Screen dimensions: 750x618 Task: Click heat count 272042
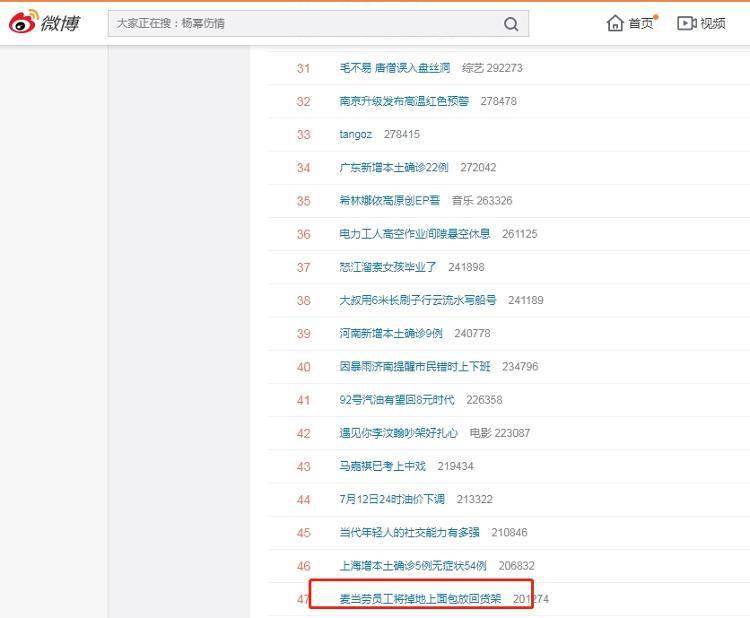point(478,167)
